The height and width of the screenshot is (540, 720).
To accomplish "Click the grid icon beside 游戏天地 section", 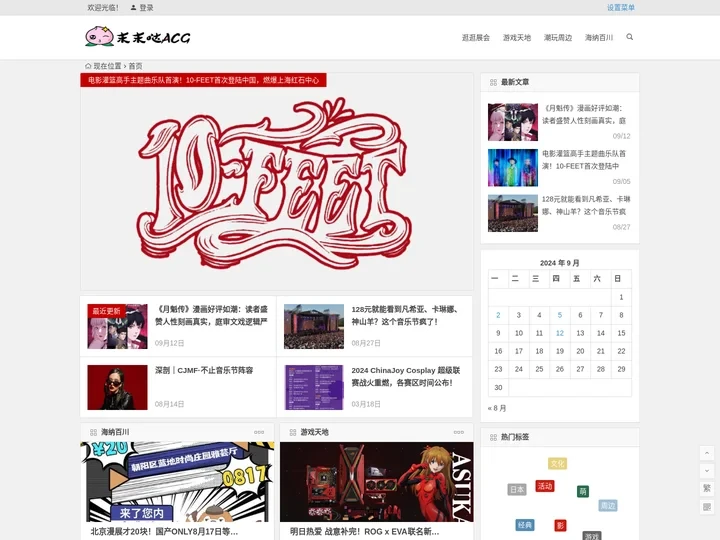I will click(292, 432).
